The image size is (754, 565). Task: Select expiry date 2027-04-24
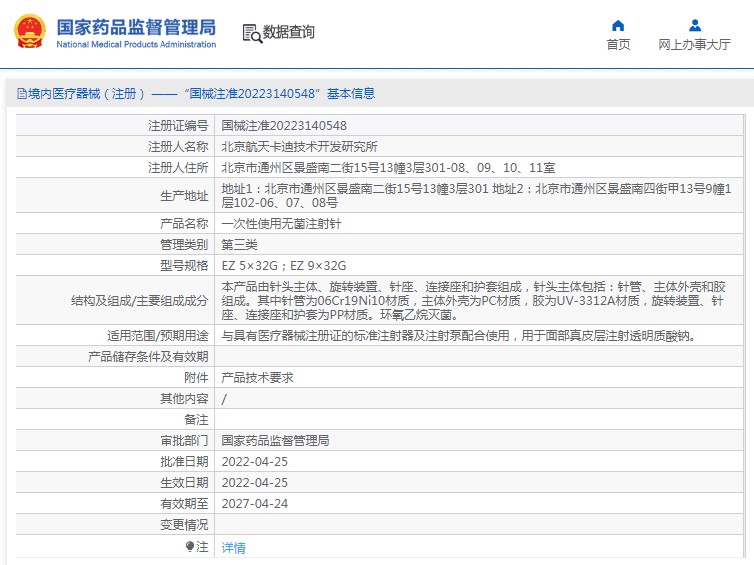254,504
